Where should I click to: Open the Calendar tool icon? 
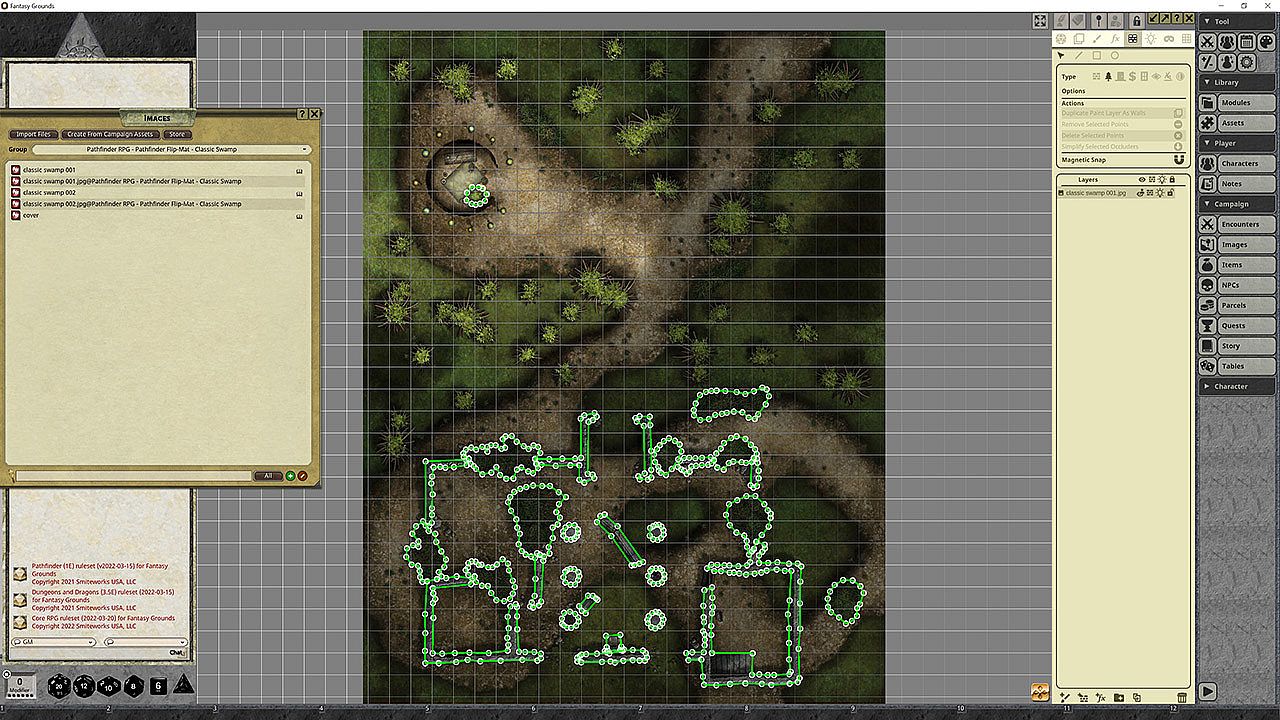point(1246,41)
